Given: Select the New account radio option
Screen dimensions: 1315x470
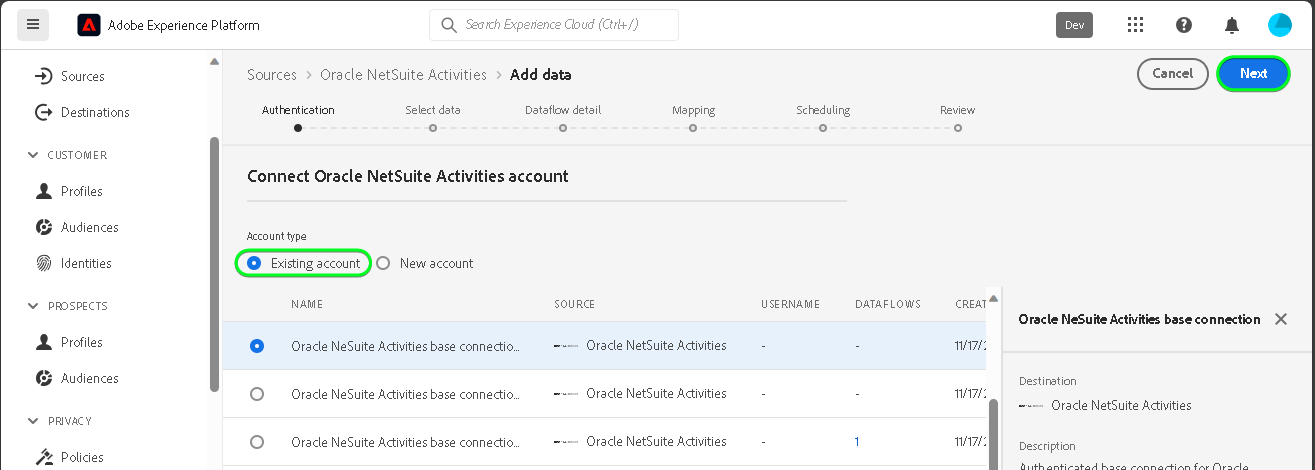Looking at the screenshot, I should [x=383, y=263].
